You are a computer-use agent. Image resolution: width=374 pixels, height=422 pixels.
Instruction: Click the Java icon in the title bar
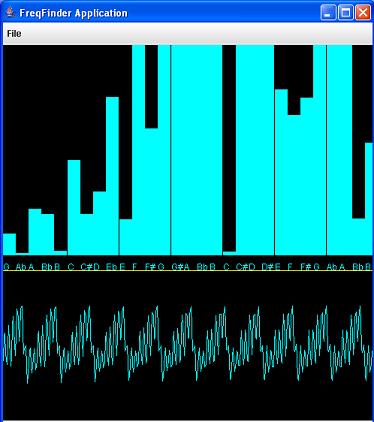click(x=10, y=13)
